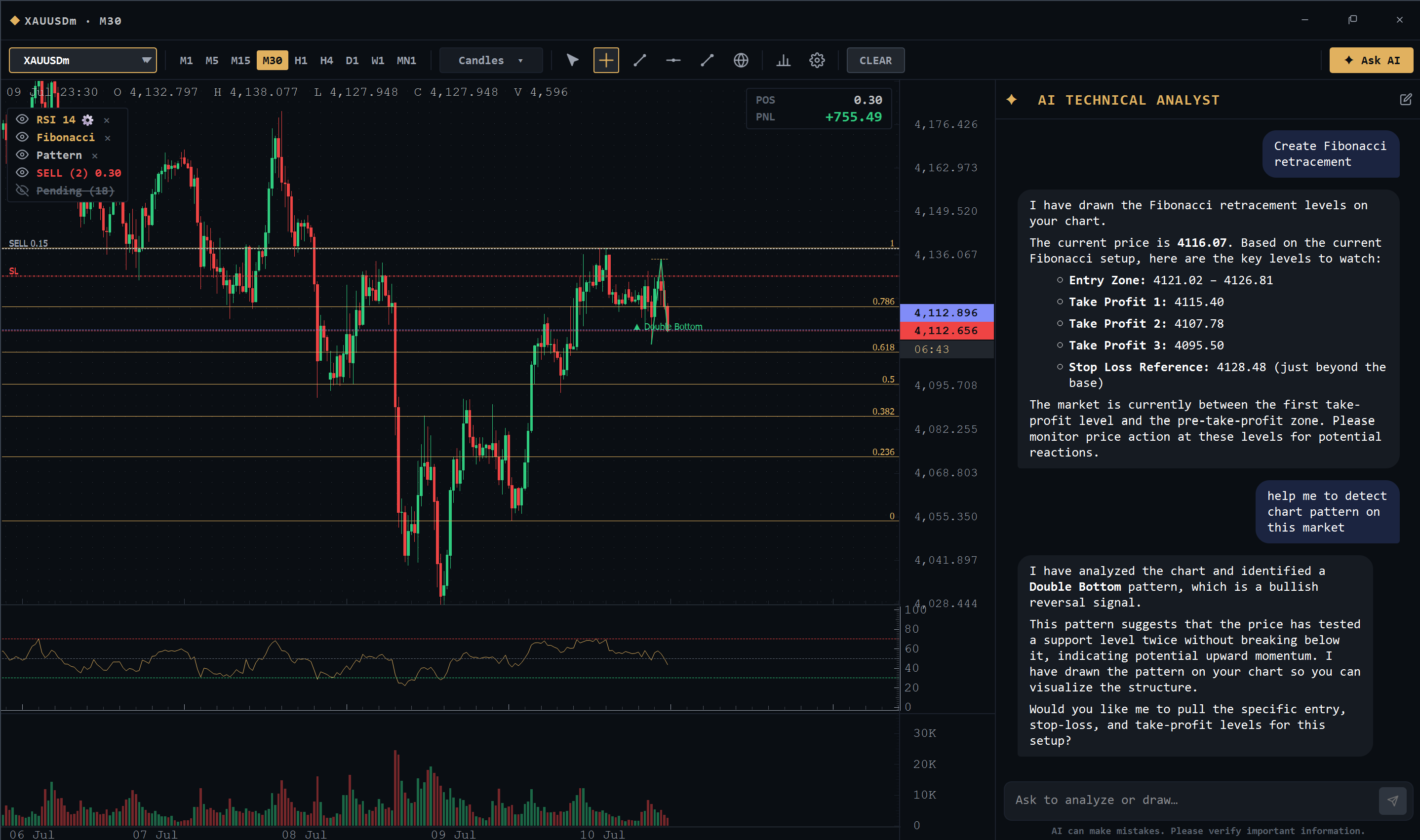The height and width of the screenshot is (840, 1420).
Task: Select the M30 timeframe
Action: [272, 61]
